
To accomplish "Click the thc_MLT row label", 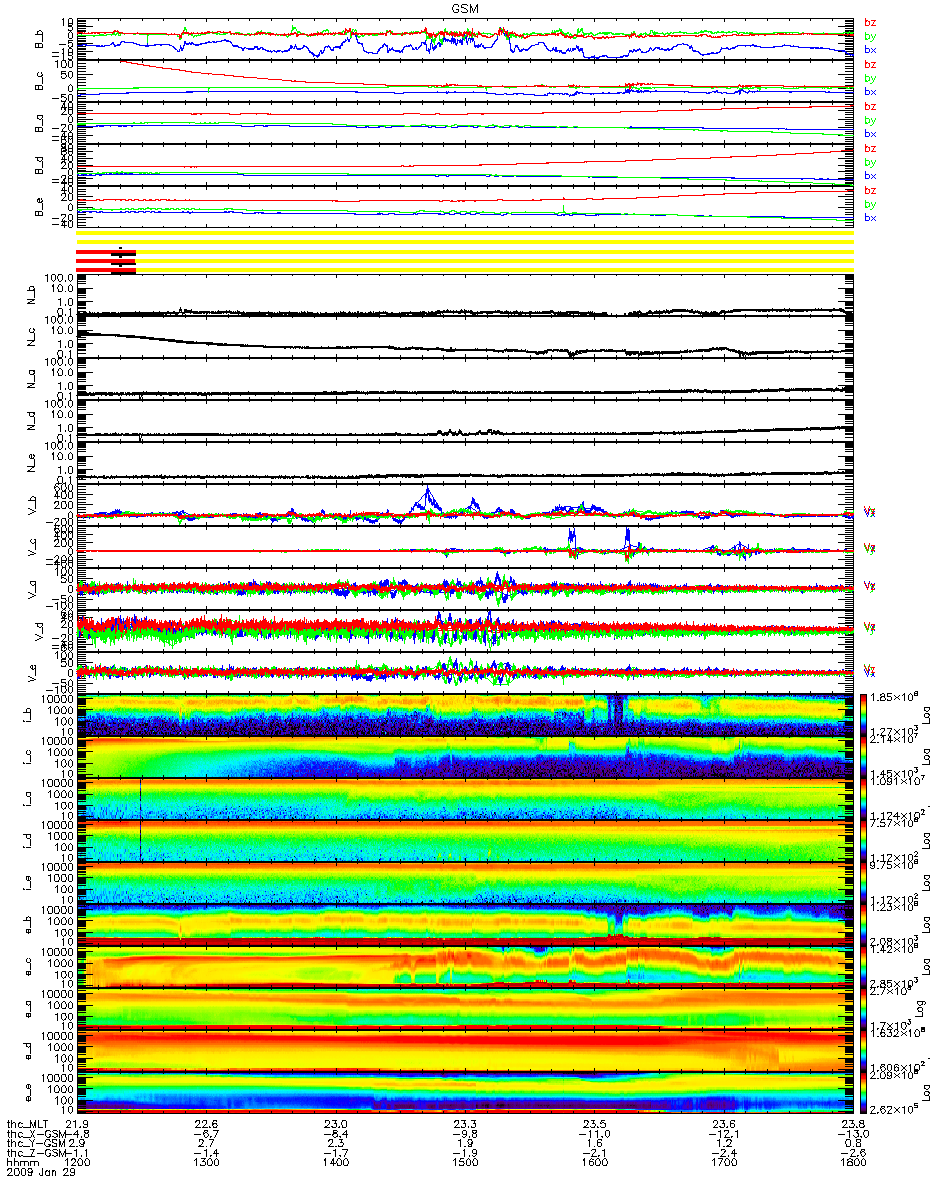I will [26, 1123].
